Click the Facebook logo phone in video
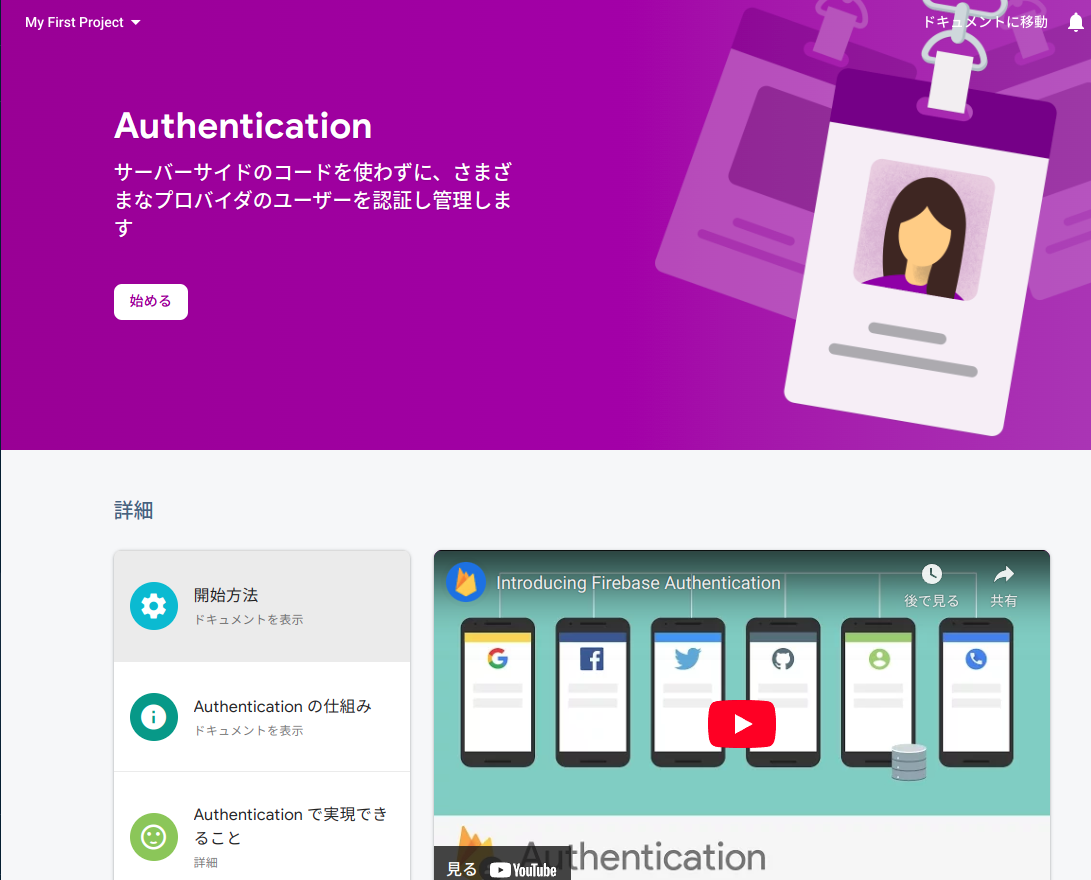 pyautogui.click(x=593, y=692)
